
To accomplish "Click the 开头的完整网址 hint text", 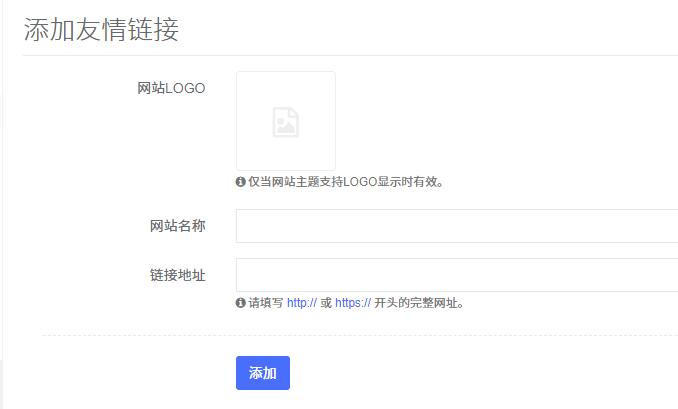I will tap(419, 303).
